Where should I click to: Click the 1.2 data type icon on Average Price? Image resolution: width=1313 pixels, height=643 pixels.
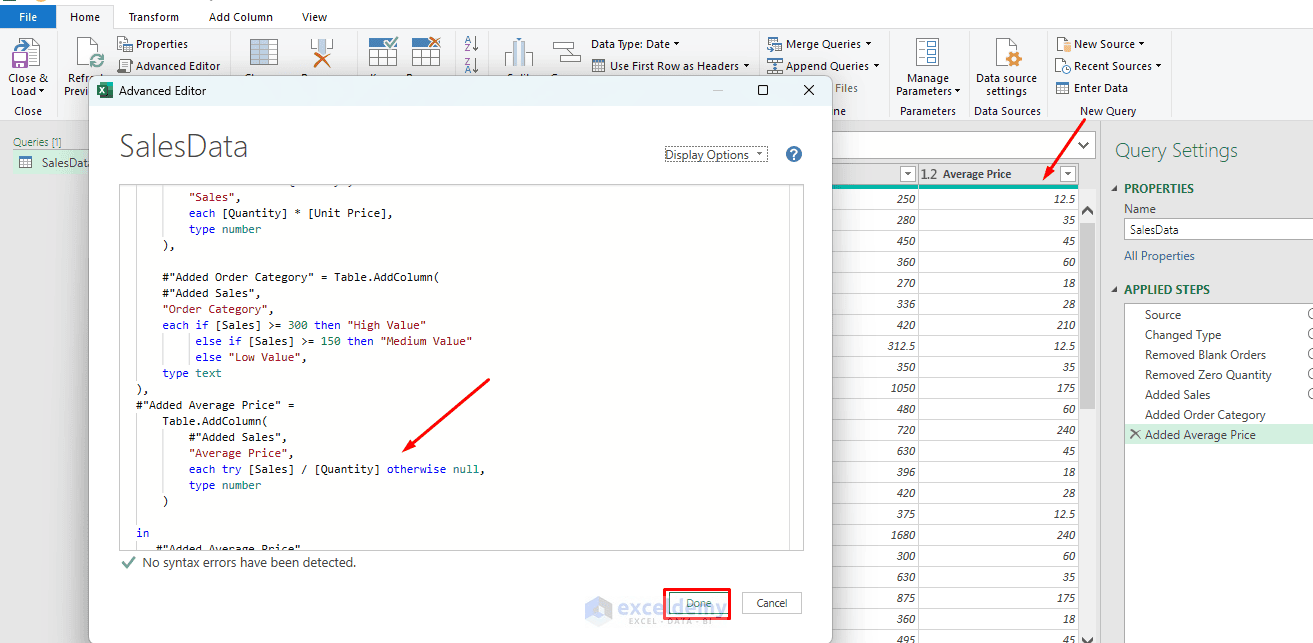[x=928, y=174]
